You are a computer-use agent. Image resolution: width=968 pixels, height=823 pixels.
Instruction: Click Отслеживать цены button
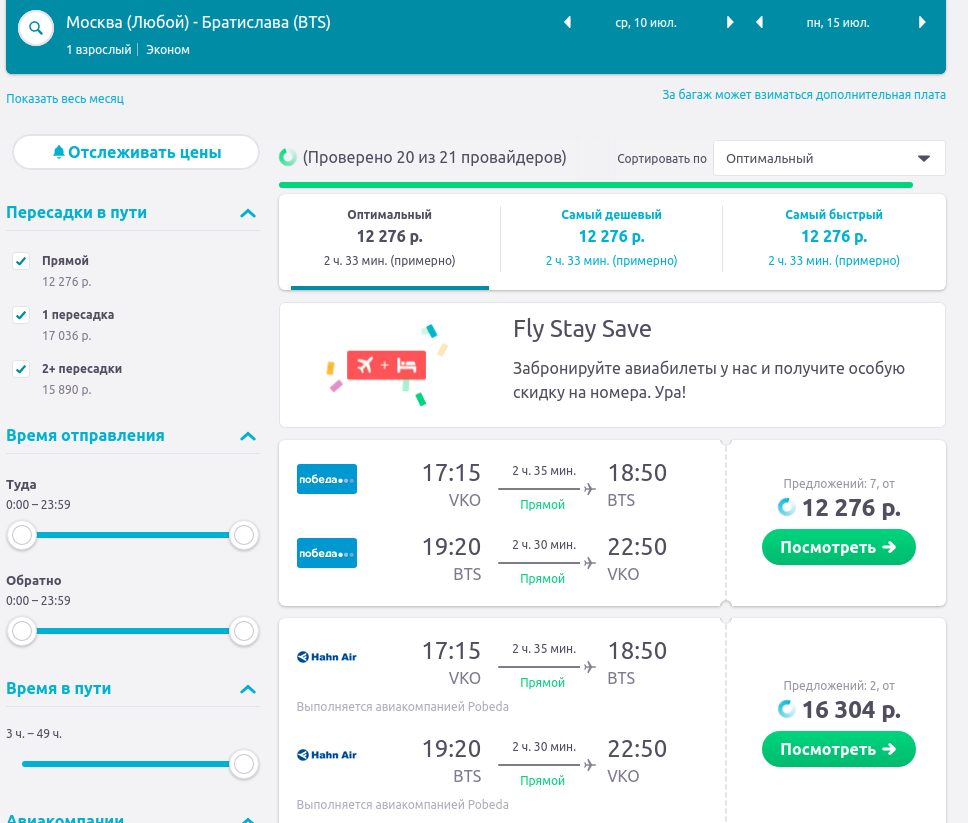[x=136, y=152]
